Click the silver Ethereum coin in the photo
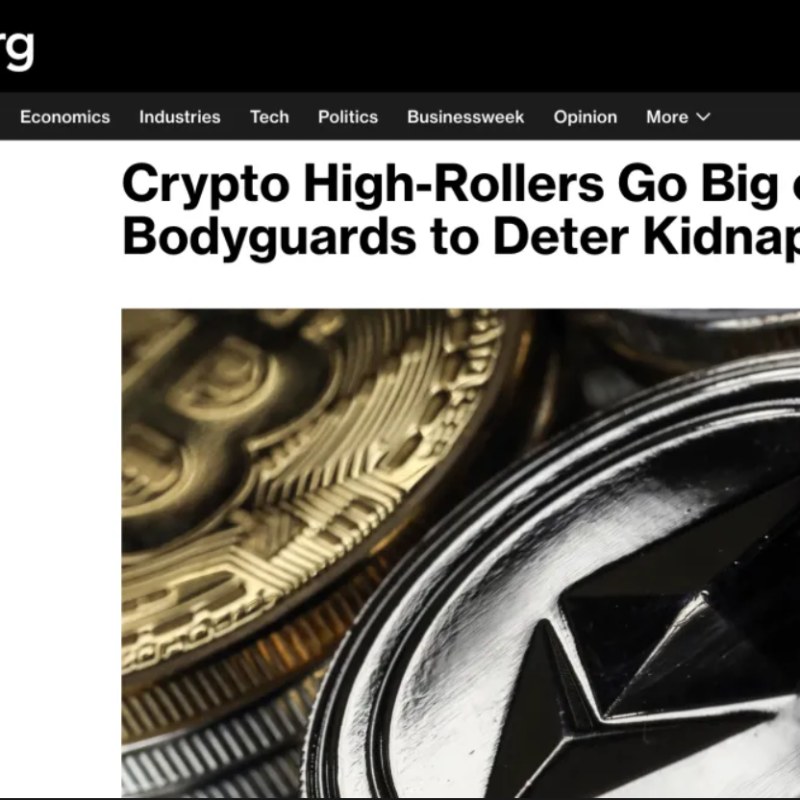800x800 pixels. 587,612
